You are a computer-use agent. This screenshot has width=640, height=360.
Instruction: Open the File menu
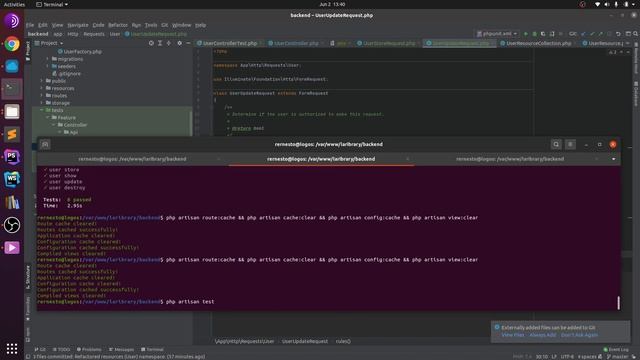point(30,25)
